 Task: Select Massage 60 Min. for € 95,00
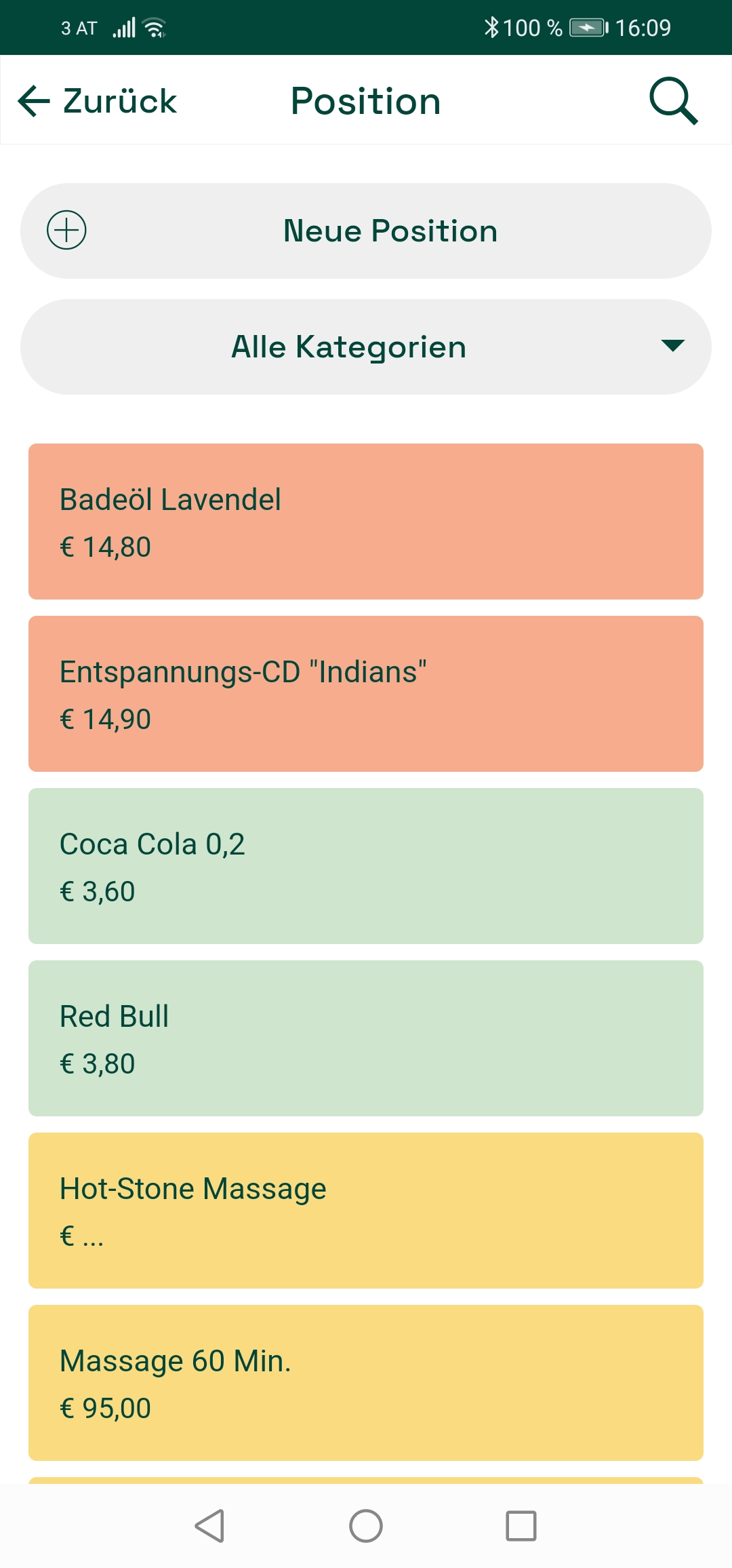click(366, 1383)
